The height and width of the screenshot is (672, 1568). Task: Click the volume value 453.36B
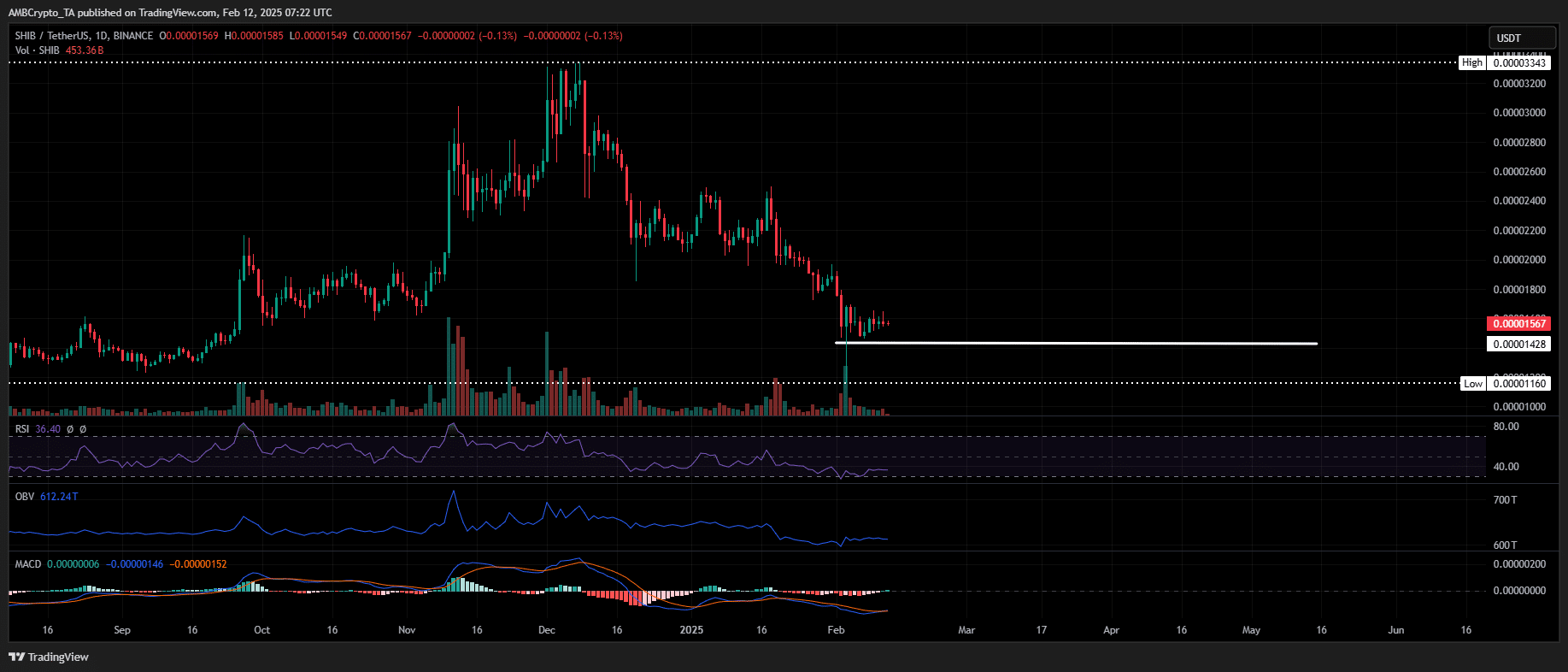coord(85,50)
